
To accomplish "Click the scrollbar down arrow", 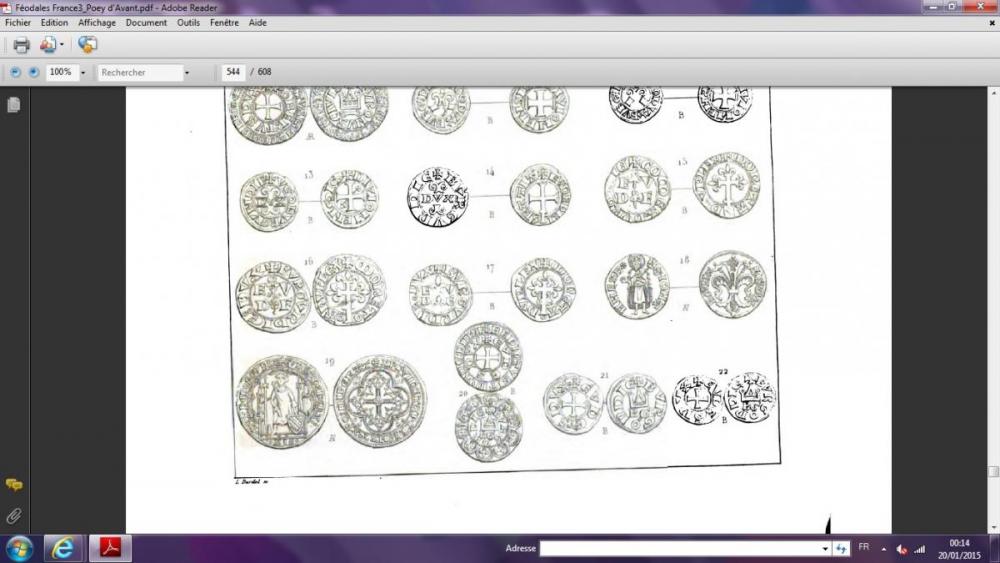I will tap(993, 528).
